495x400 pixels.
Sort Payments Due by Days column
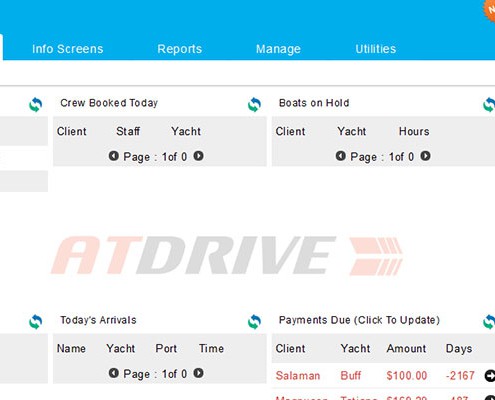(459, 348)
